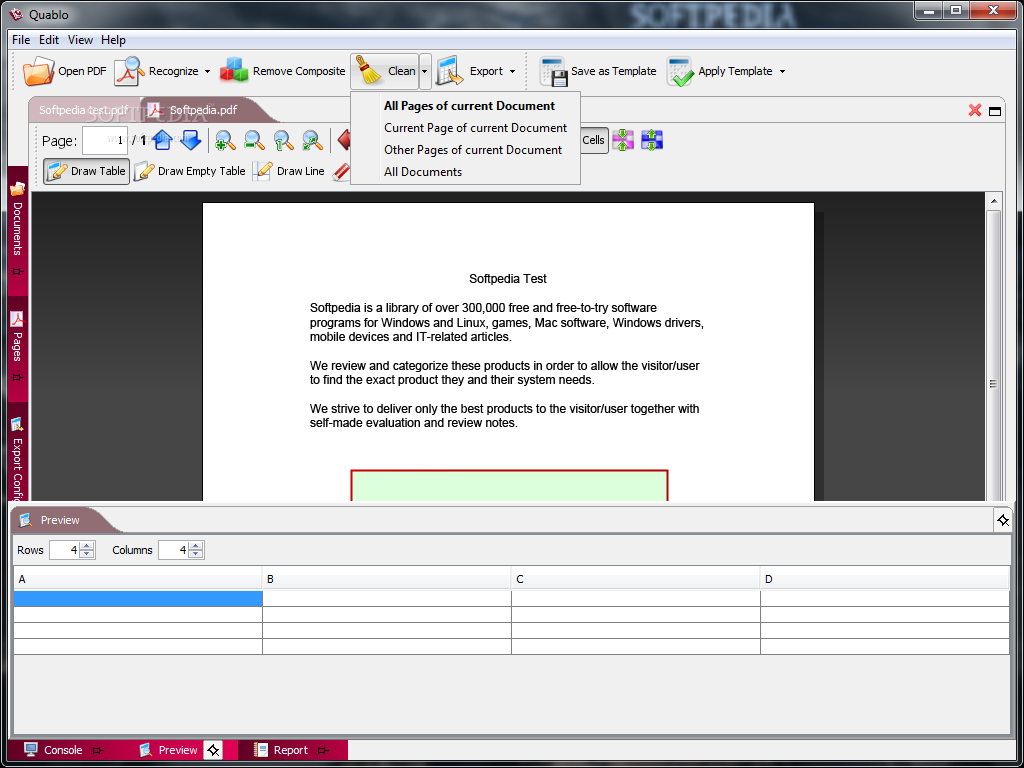Click the Open PDF folder icon

coord(39,71)
